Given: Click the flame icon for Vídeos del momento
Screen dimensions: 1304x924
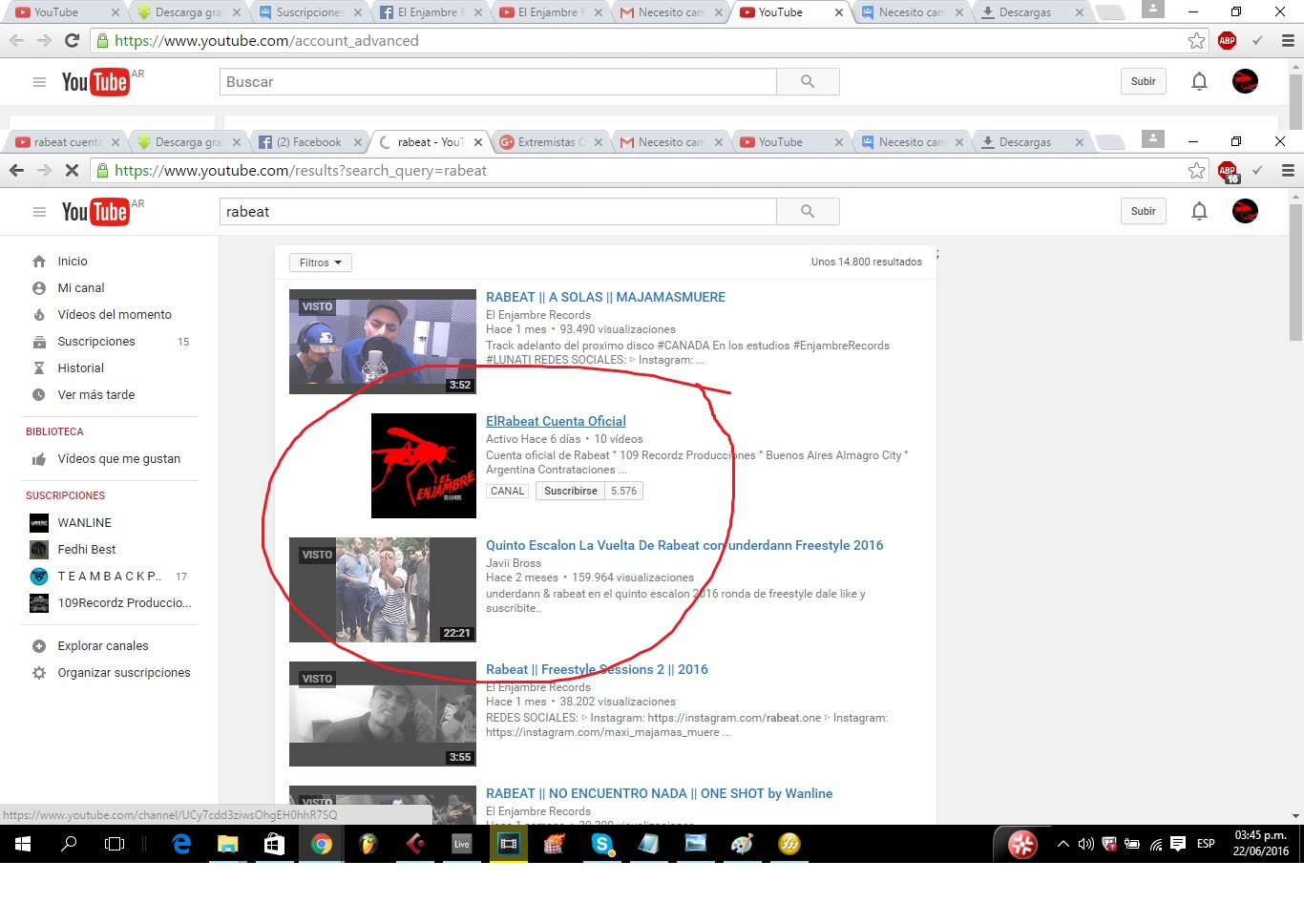Looking at the screenshot, I should pos(39,315).
